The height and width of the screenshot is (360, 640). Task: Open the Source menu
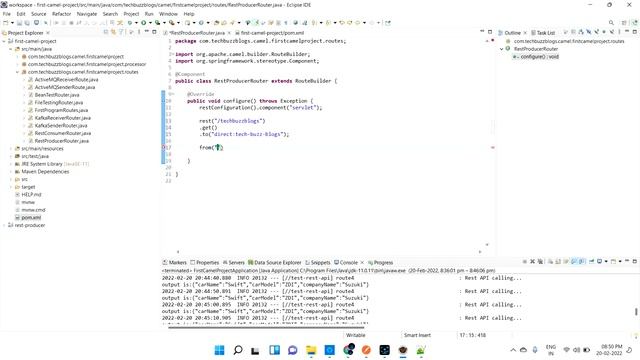[x=38, y=14]
